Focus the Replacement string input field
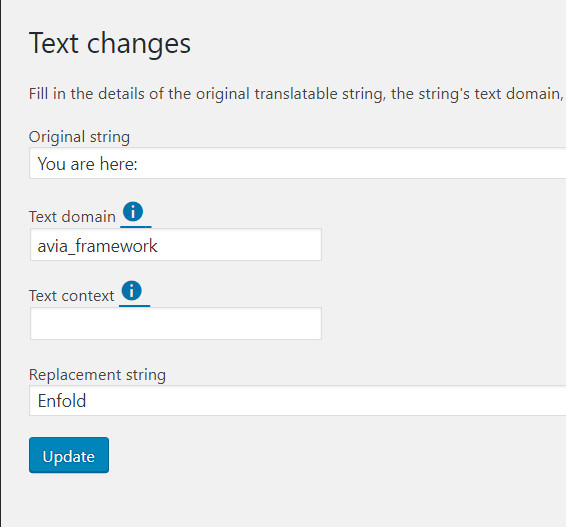566x527 pixels. [x=297, y=401]
